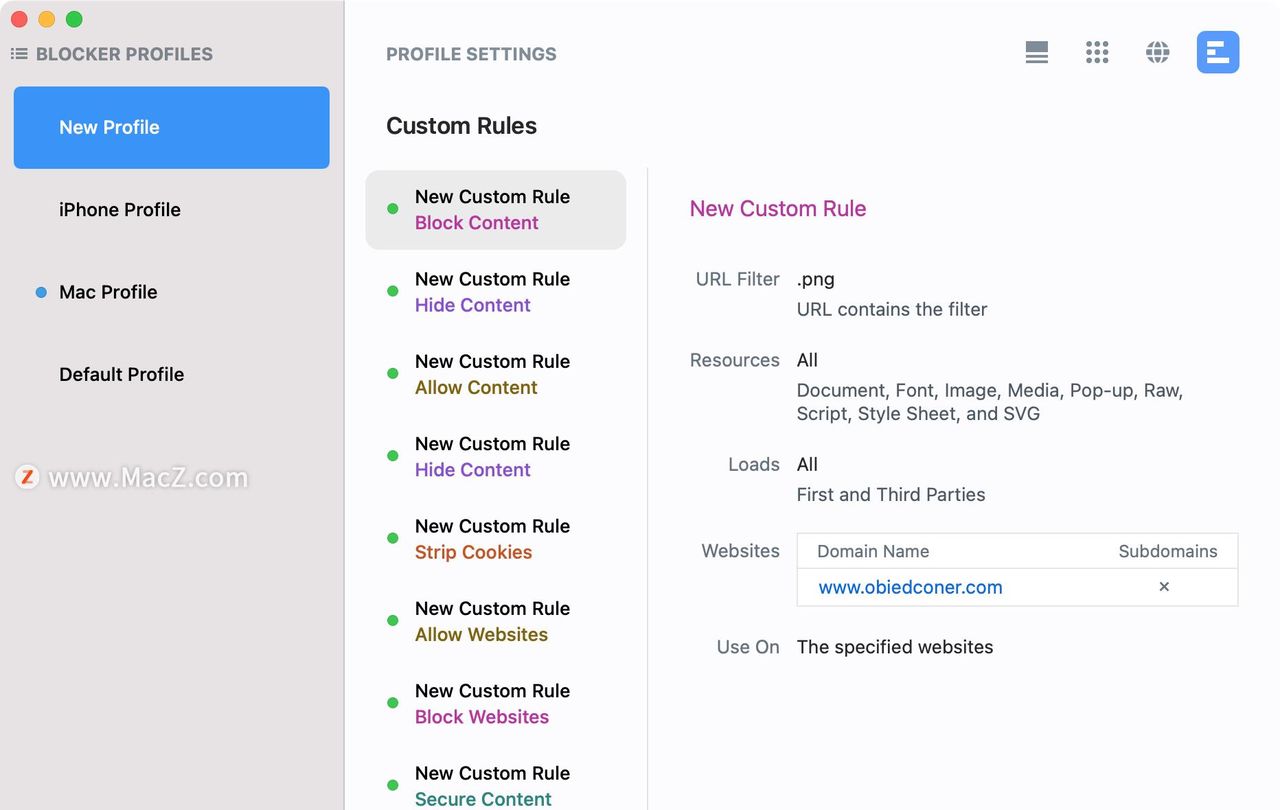This screenshot has height=810, width=1280.
Task: Toggle the green status dot for Block Content
Action: [393, 209]
